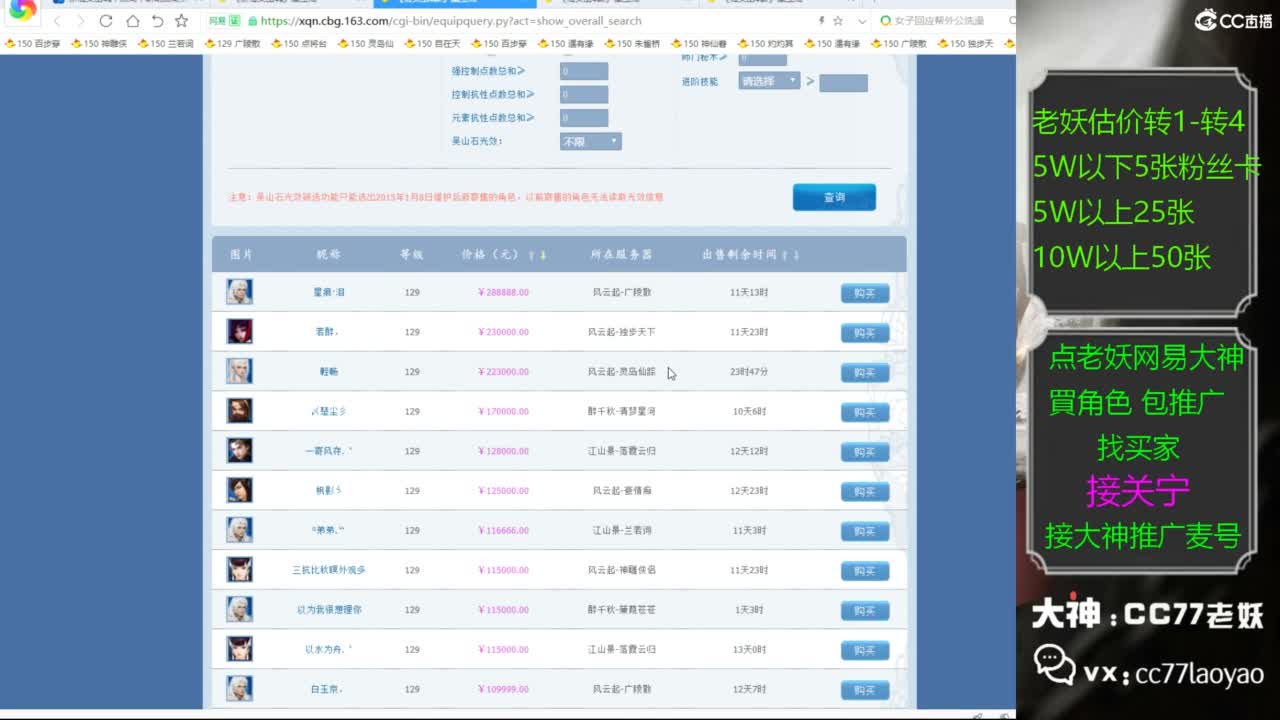Open bookmark '129 广陵散' in bookmarks bar
This screenshot has width=1280, height=720.
click(232, 44)
